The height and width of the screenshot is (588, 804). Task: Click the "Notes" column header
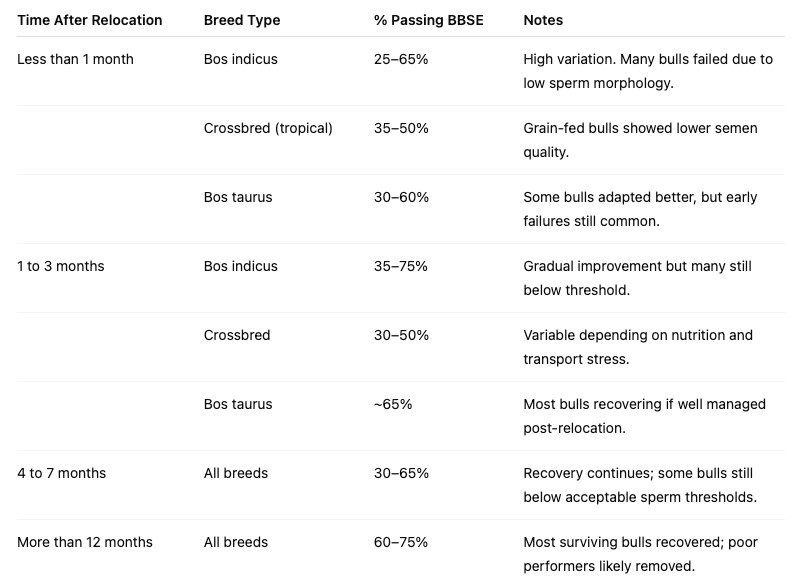tap(543, 20)
